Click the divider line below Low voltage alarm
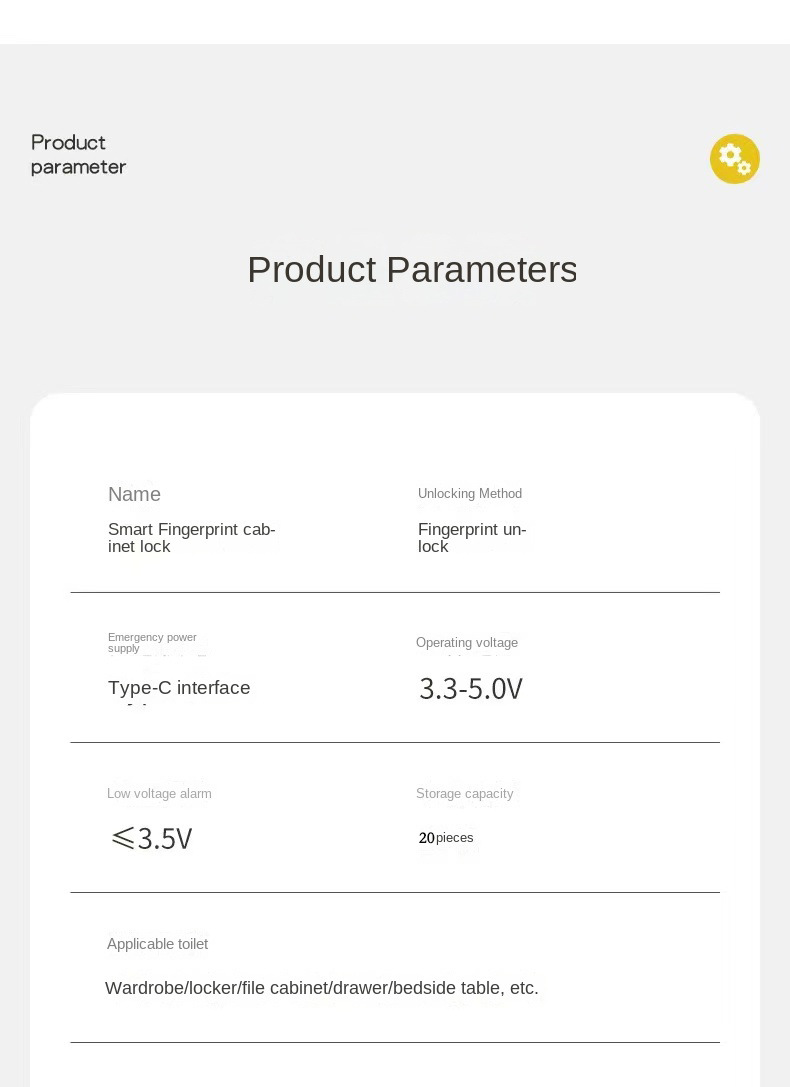790x1087 pixels. [395, 893]
